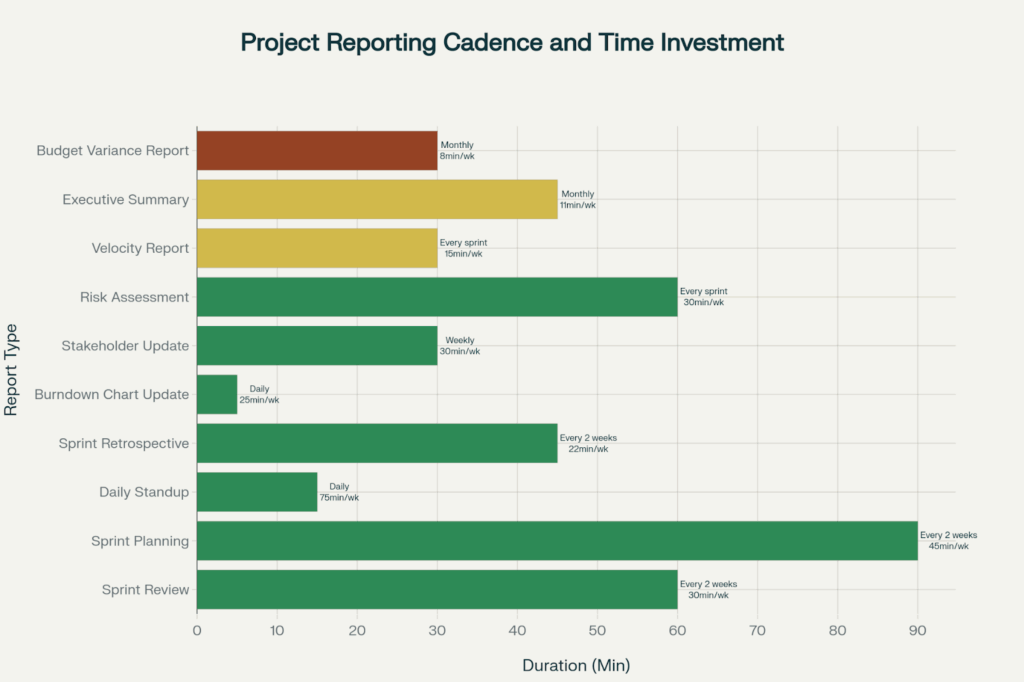1024x682 pixels.
Task: Select the longest bar, Sprint Planning
Action: 556,541
